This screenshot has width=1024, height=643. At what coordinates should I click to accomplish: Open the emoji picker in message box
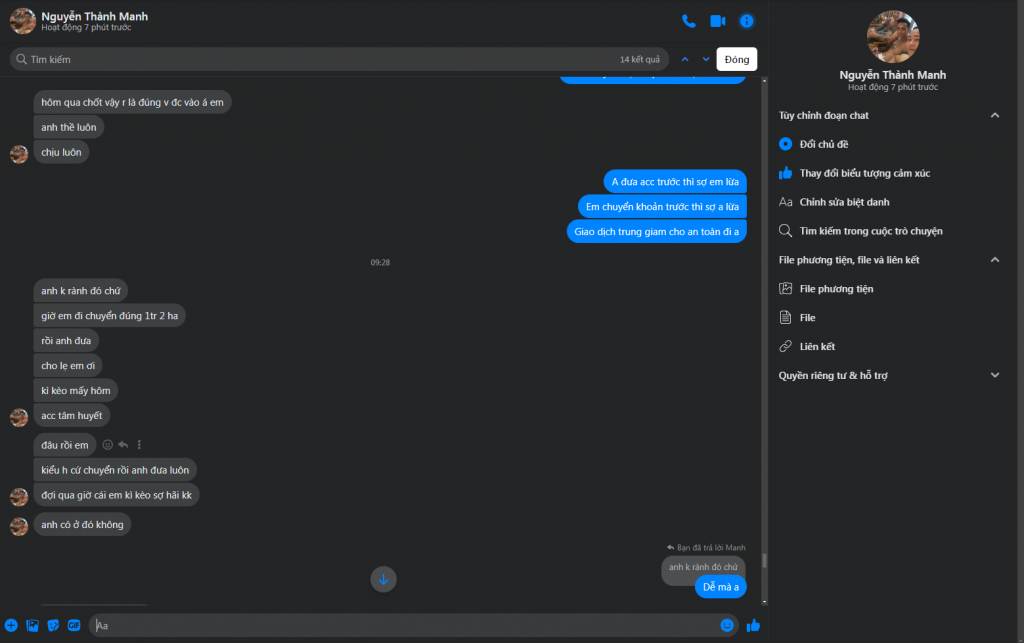tap(727, 626)
